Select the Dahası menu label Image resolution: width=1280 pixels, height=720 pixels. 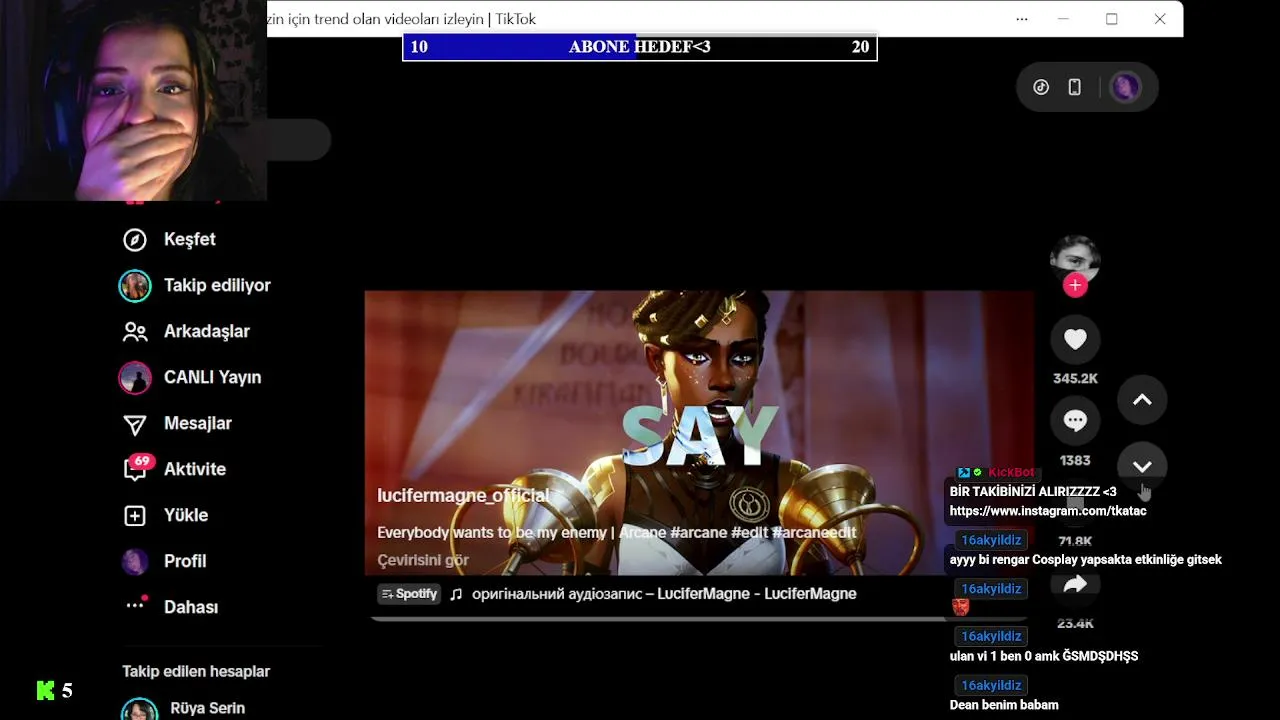pyautogui.click(x=191, y=607)
